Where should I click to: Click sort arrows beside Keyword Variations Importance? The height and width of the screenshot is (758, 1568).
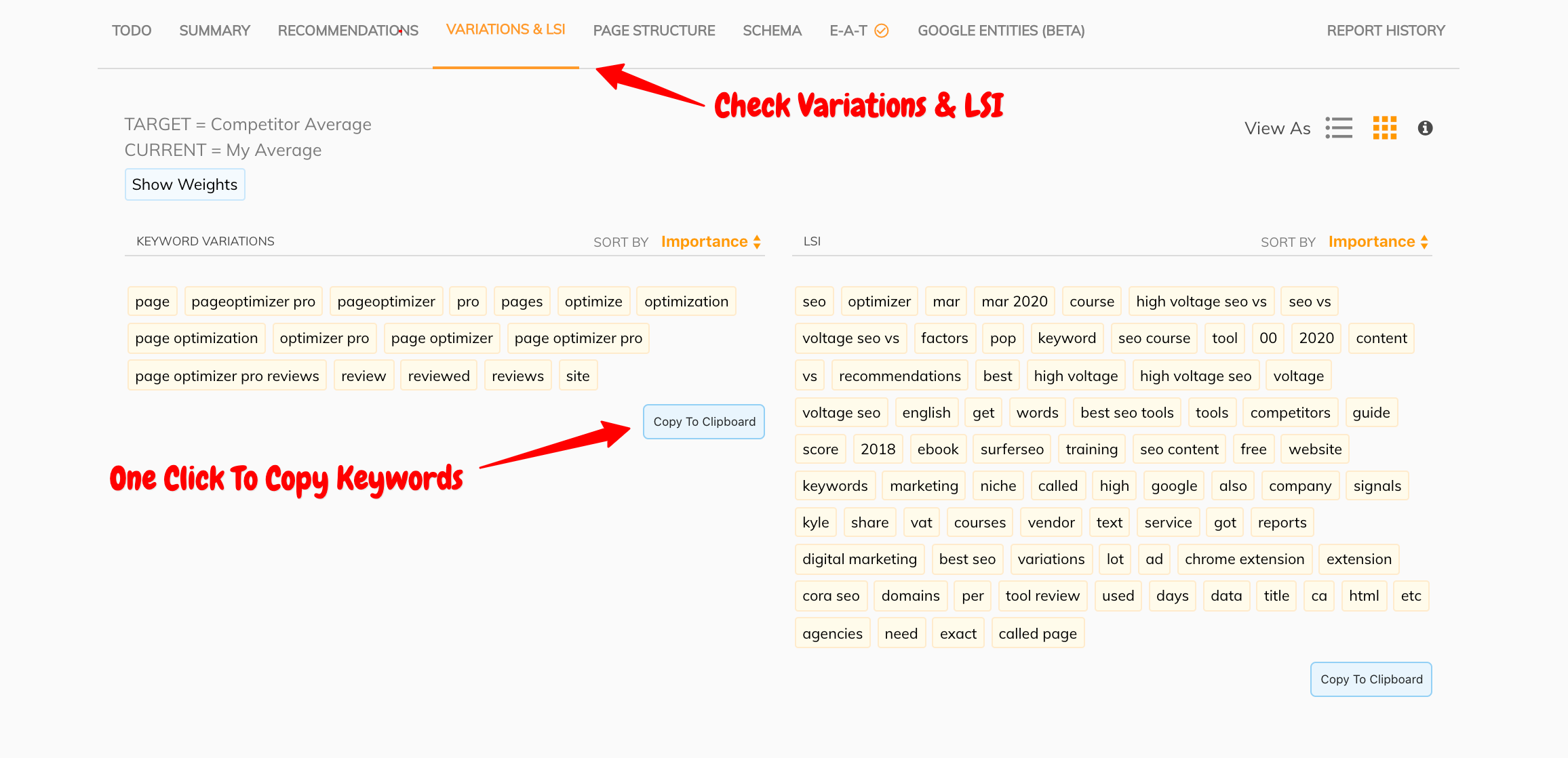(x=758, y=241)
